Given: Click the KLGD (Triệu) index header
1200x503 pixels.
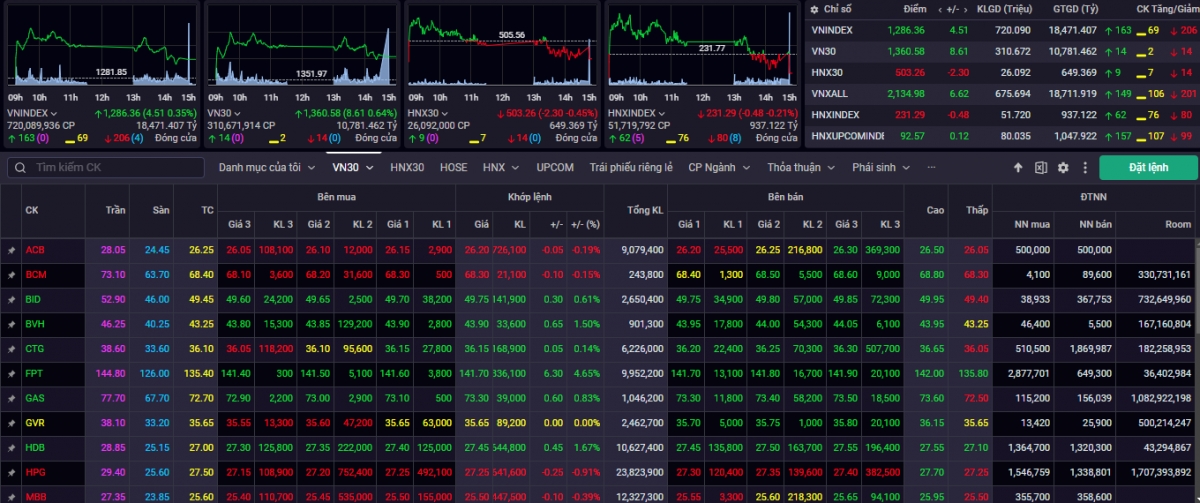Looking at the screenshot, I should tap(1004, 9).
